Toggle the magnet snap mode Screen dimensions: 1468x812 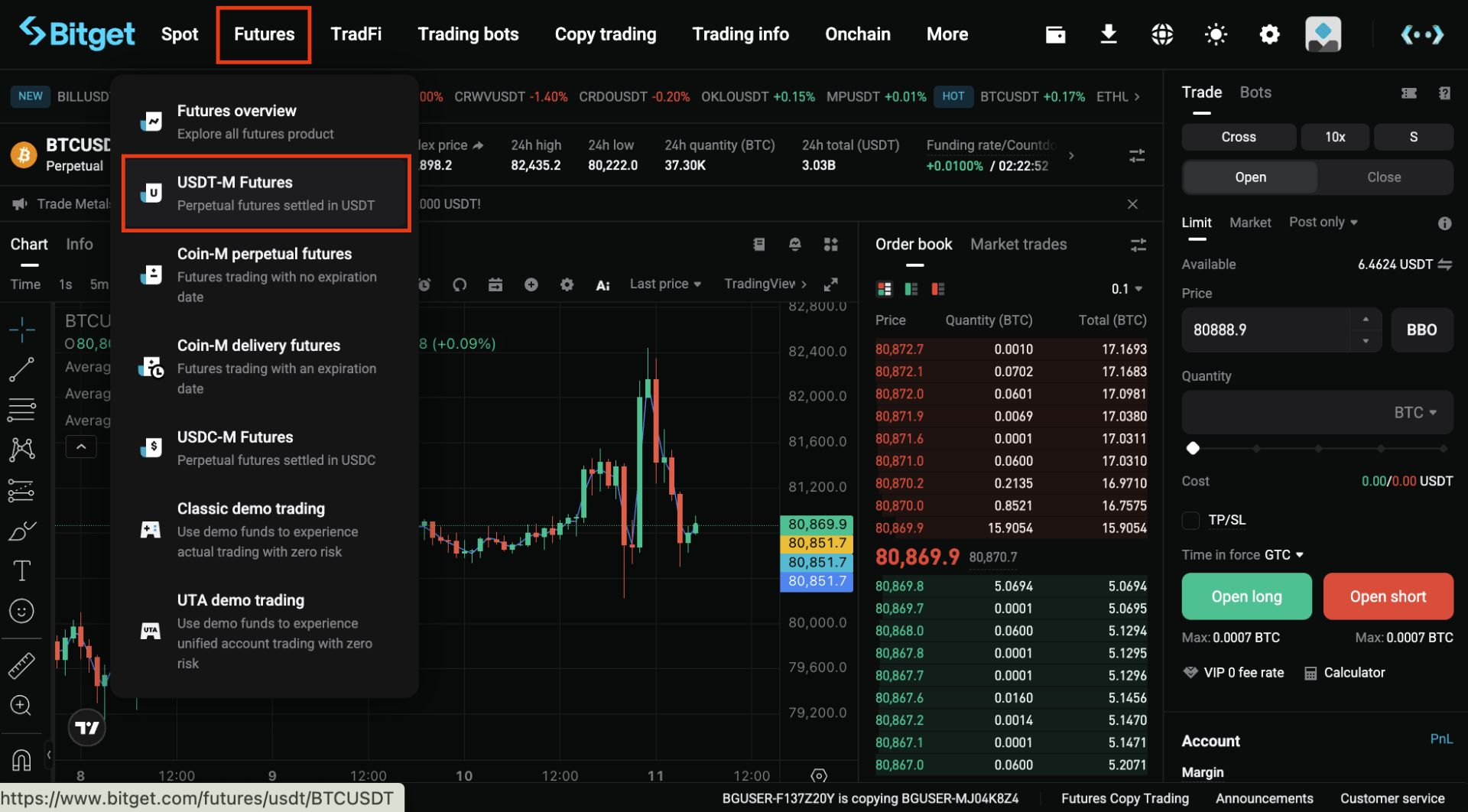[22, 760]
